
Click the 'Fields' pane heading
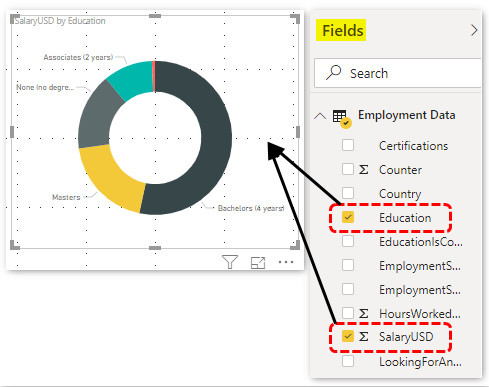pos(343,31)
